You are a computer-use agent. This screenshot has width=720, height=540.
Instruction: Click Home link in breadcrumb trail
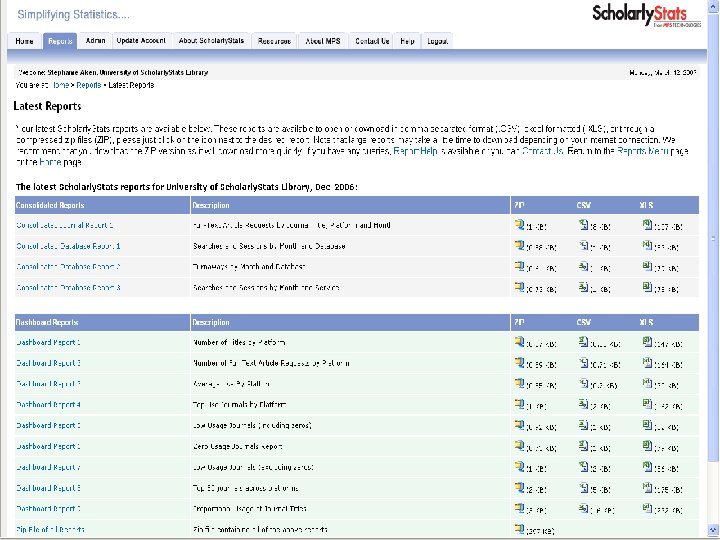pos(61,85)
